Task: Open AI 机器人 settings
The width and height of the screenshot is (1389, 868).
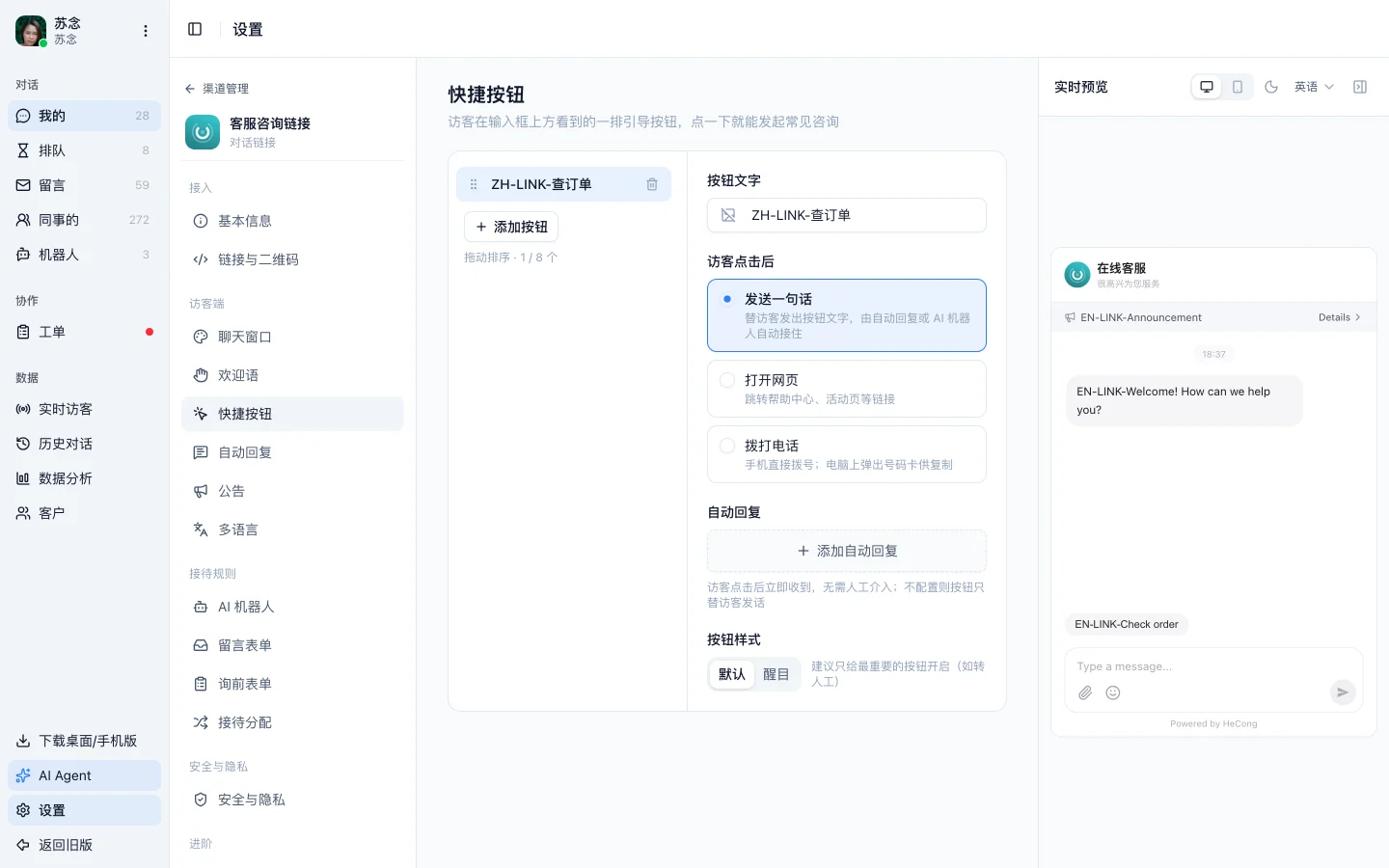Action: tap(292, 607)
